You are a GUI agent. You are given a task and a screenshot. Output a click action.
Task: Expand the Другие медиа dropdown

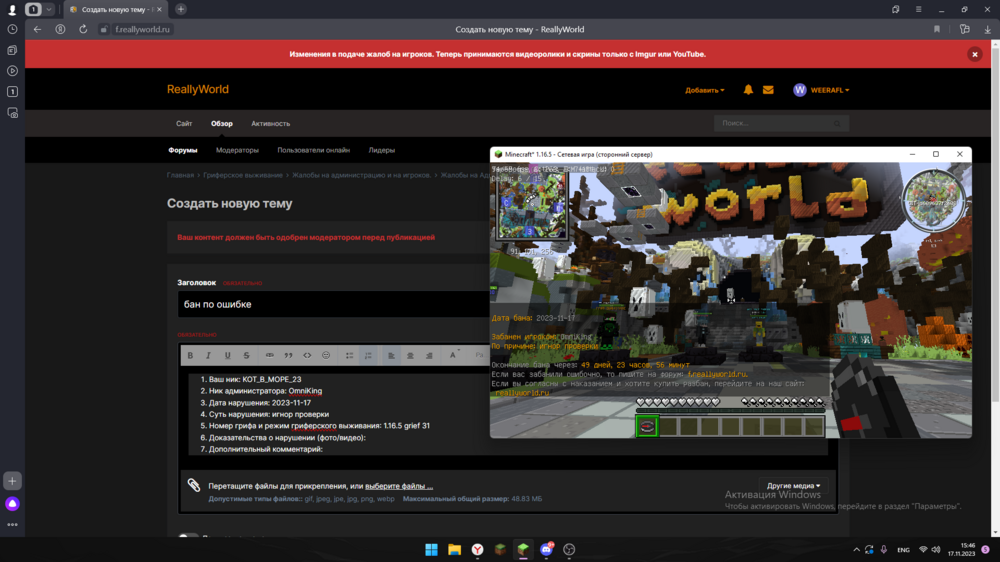793,486
